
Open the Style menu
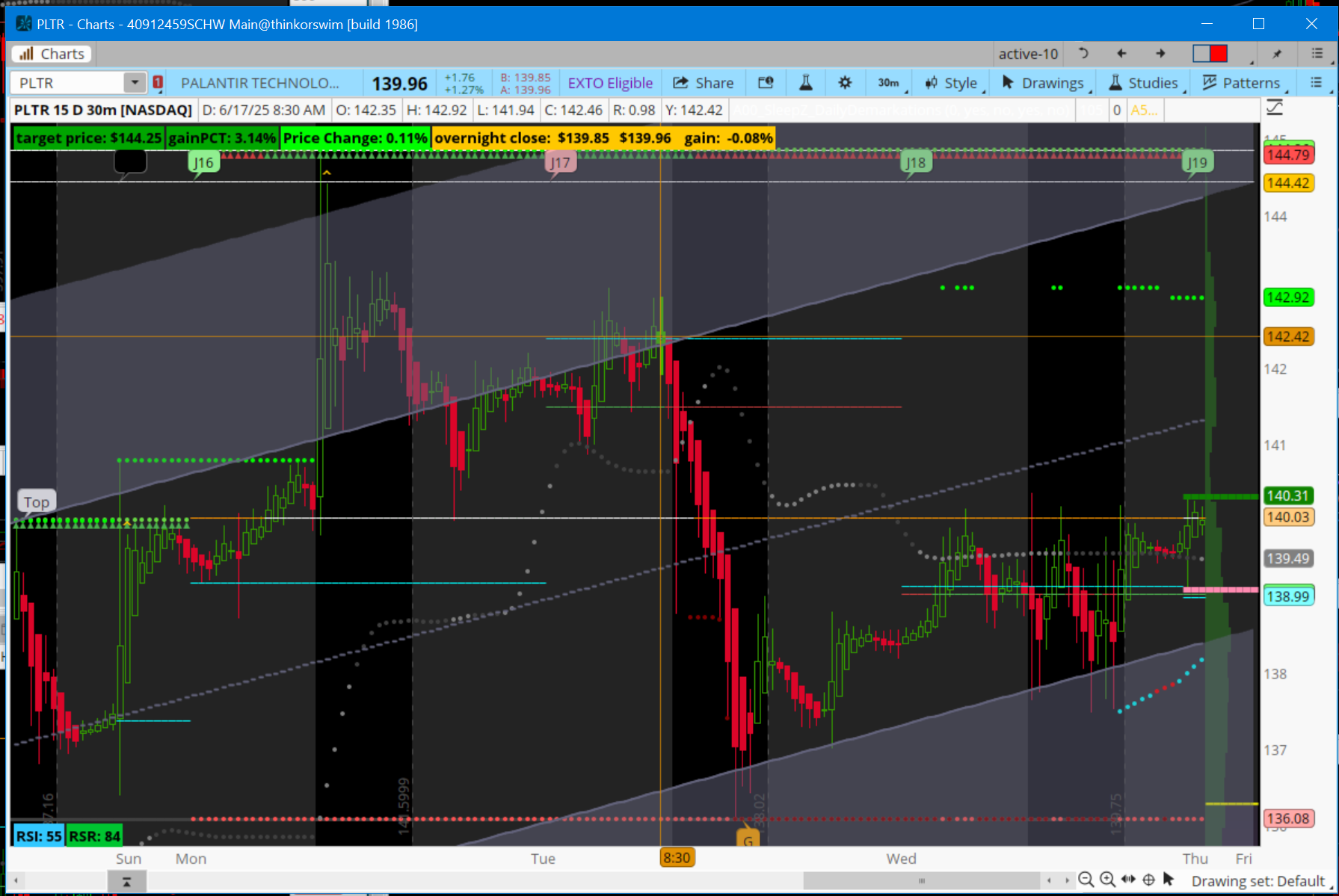coord(952,83)
